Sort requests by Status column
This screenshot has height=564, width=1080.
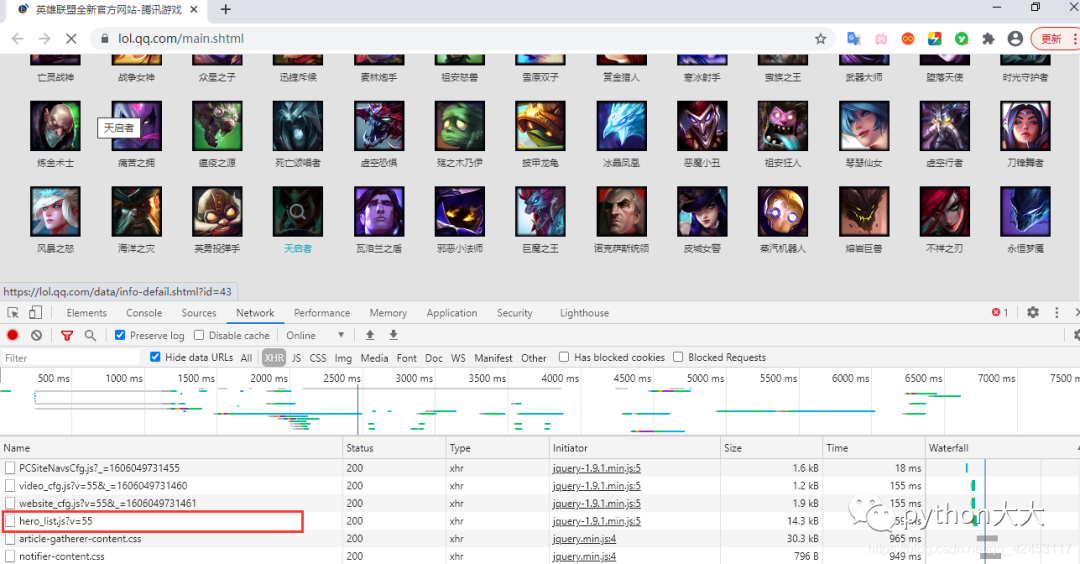click(395, 448)
